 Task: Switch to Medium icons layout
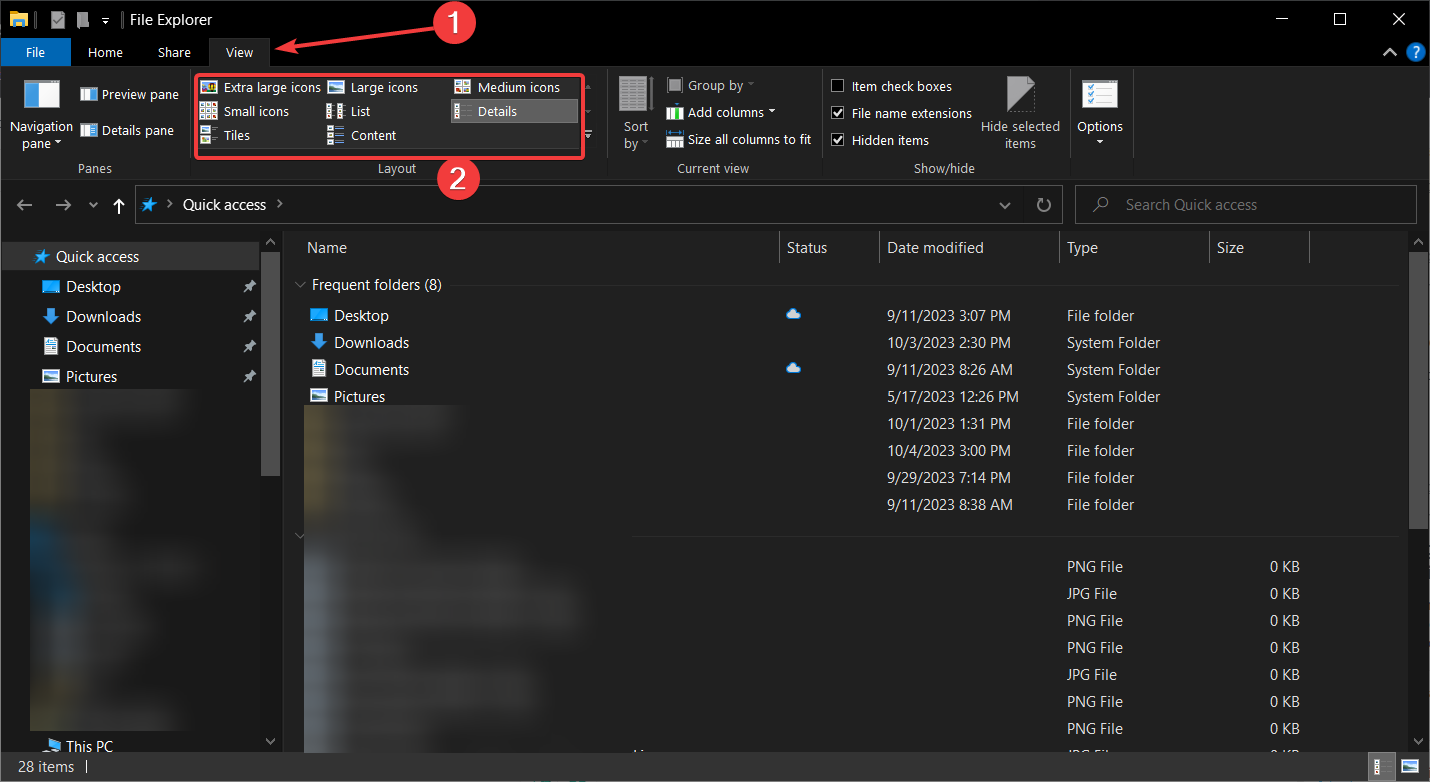(x=508, y=88)
